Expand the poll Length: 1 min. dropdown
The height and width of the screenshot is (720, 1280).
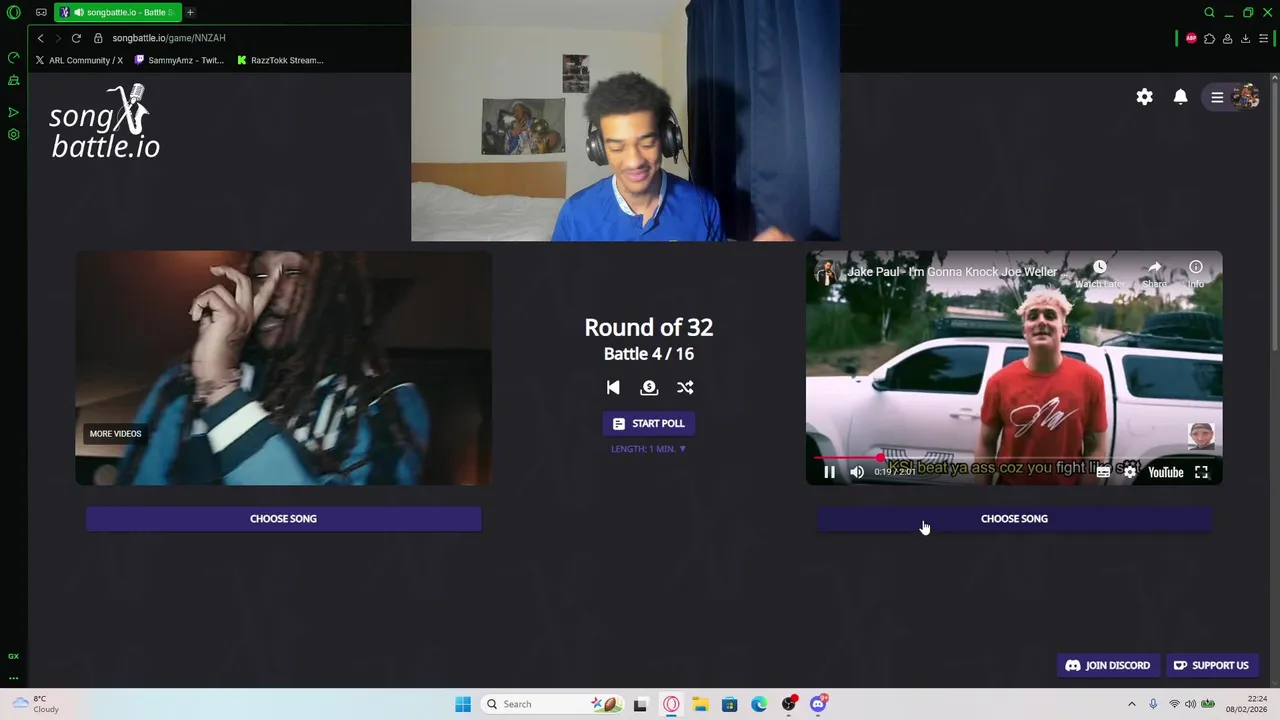click(x=649, y=449)
